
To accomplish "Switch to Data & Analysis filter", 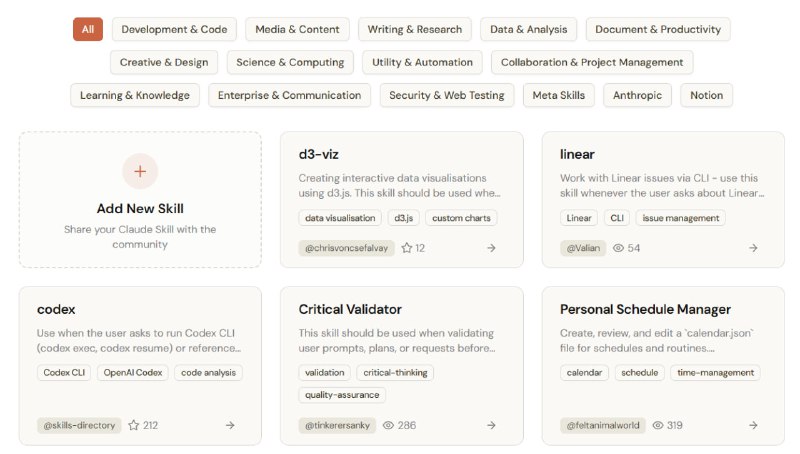I will [x=528, y=29].
